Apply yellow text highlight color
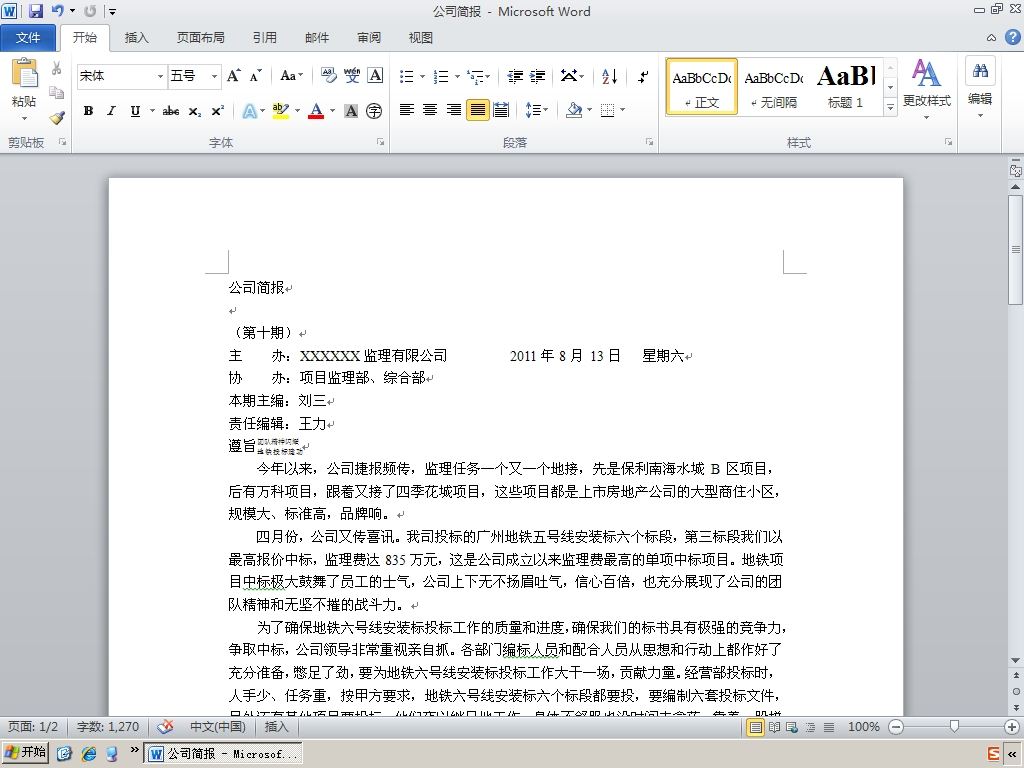The height and width of the screenshot is (768, 1024). (x=281, y=111)
